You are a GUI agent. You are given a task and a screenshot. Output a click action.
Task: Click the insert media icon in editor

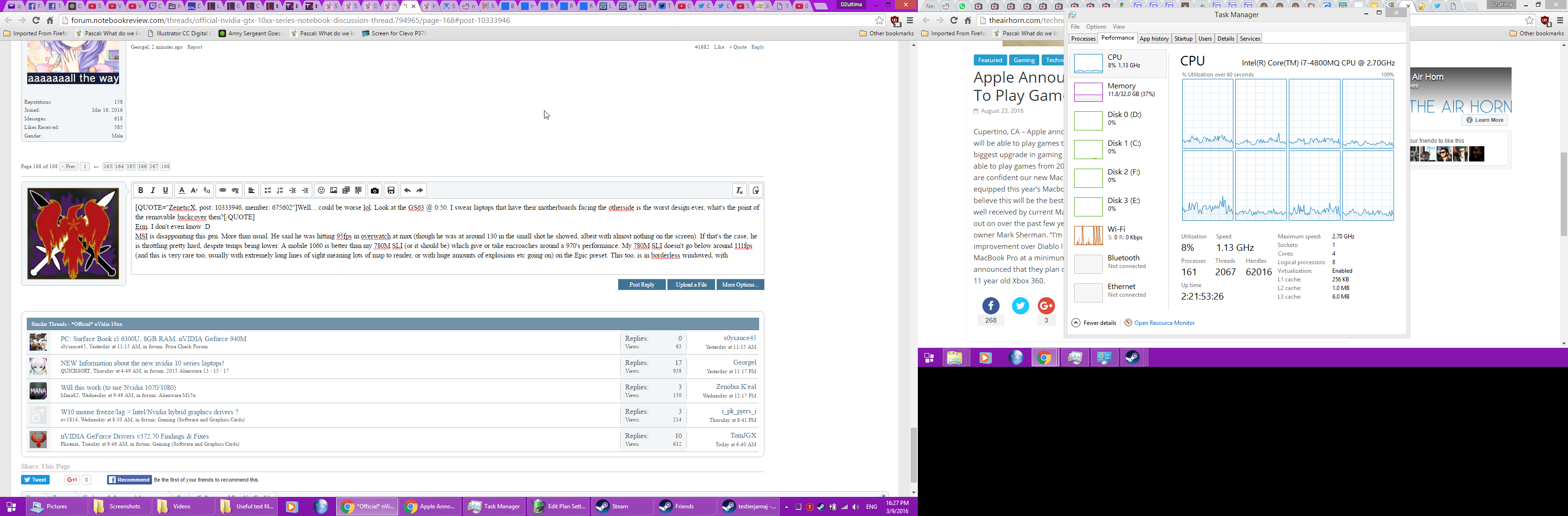click(347, 191)
